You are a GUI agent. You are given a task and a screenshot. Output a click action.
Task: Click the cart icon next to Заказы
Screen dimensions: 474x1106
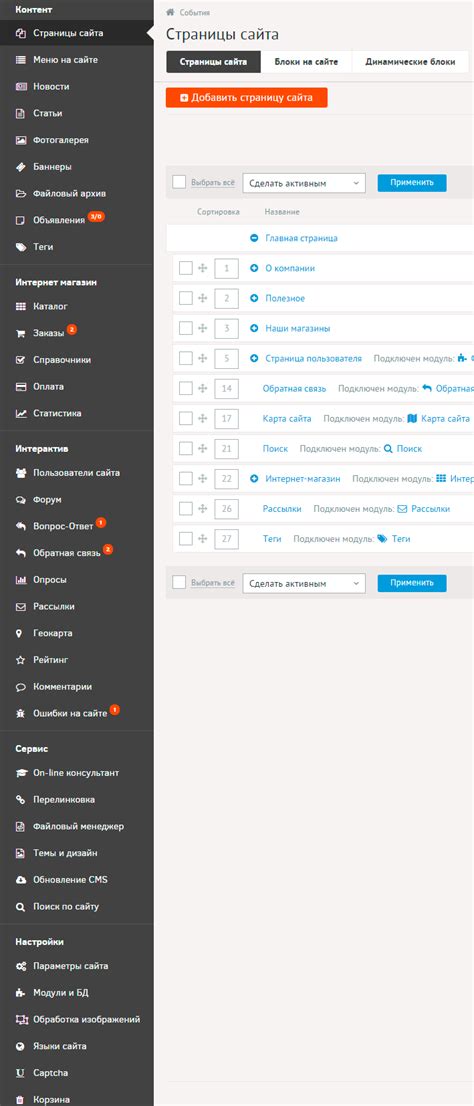point(20,333)
